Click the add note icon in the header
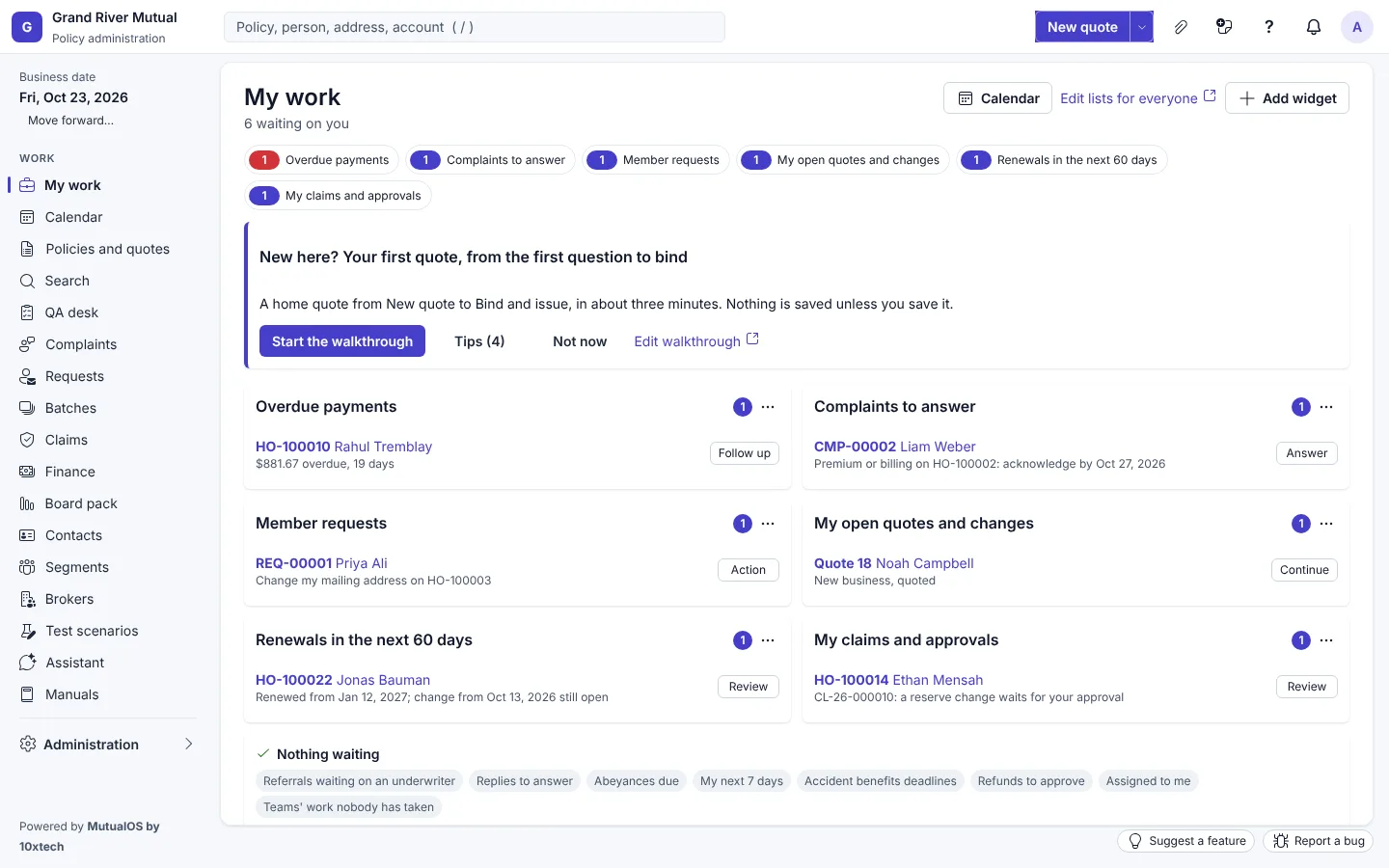 point(1225,27)
